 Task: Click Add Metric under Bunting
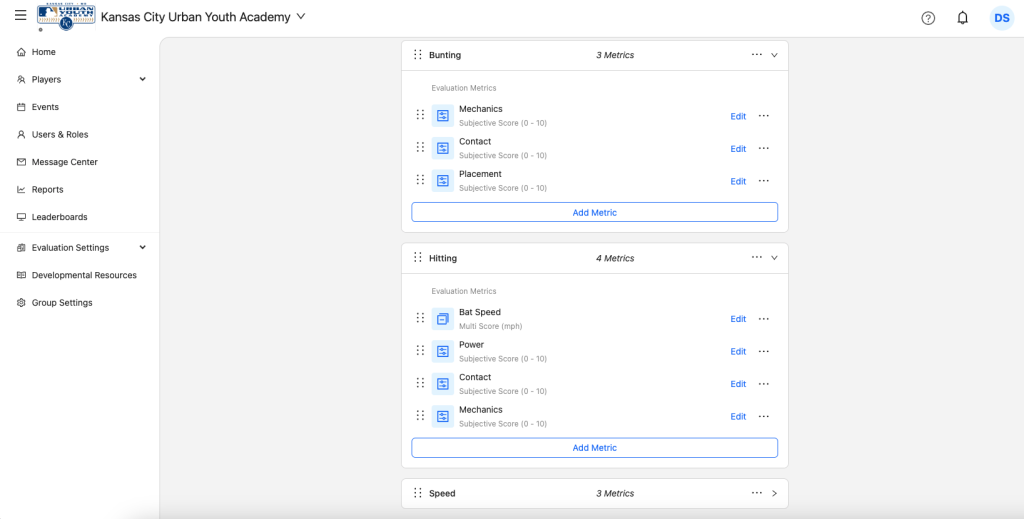(x=594, y=212)
